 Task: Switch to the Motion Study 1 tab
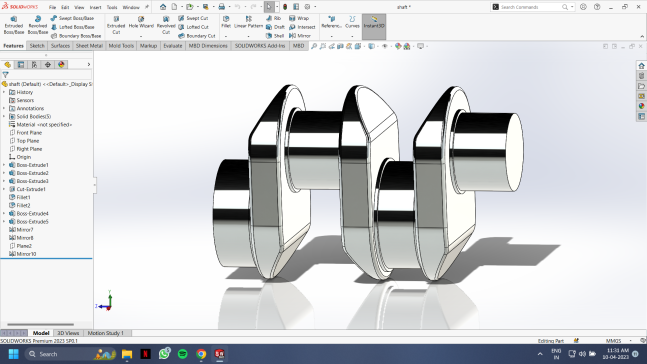106,333
